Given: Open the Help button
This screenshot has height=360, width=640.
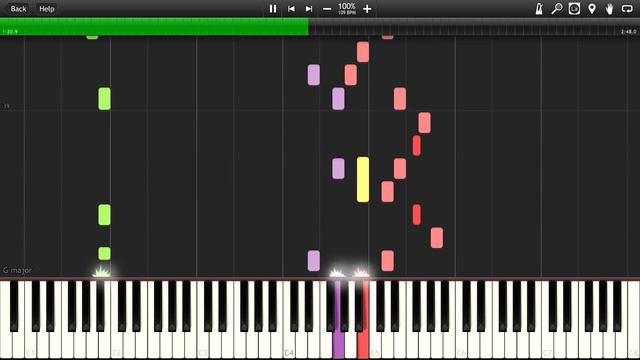Looking at the screenshot, I should pos(47,9).
